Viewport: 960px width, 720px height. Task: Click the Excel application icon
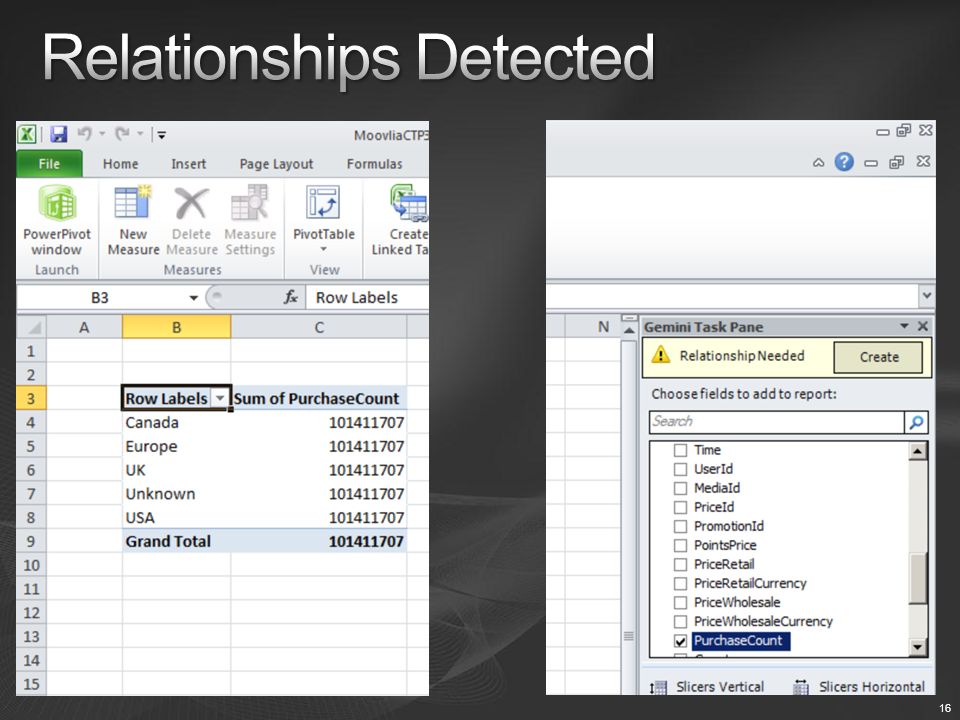[x=26, y=134]
